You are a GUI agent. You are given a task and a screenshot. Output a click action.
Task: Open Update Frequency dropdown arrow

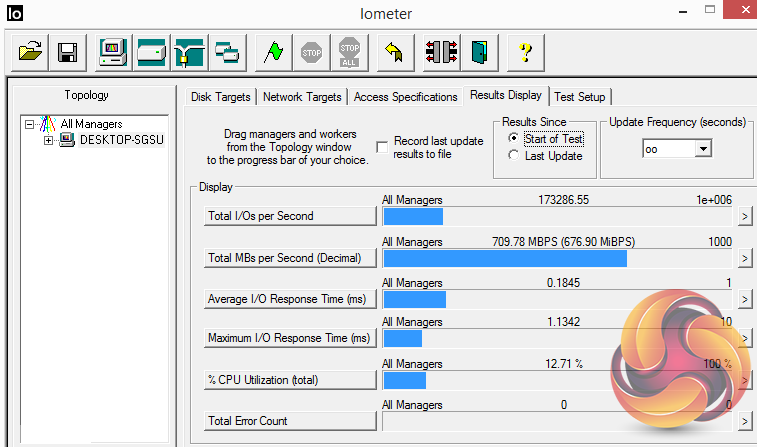703,148
